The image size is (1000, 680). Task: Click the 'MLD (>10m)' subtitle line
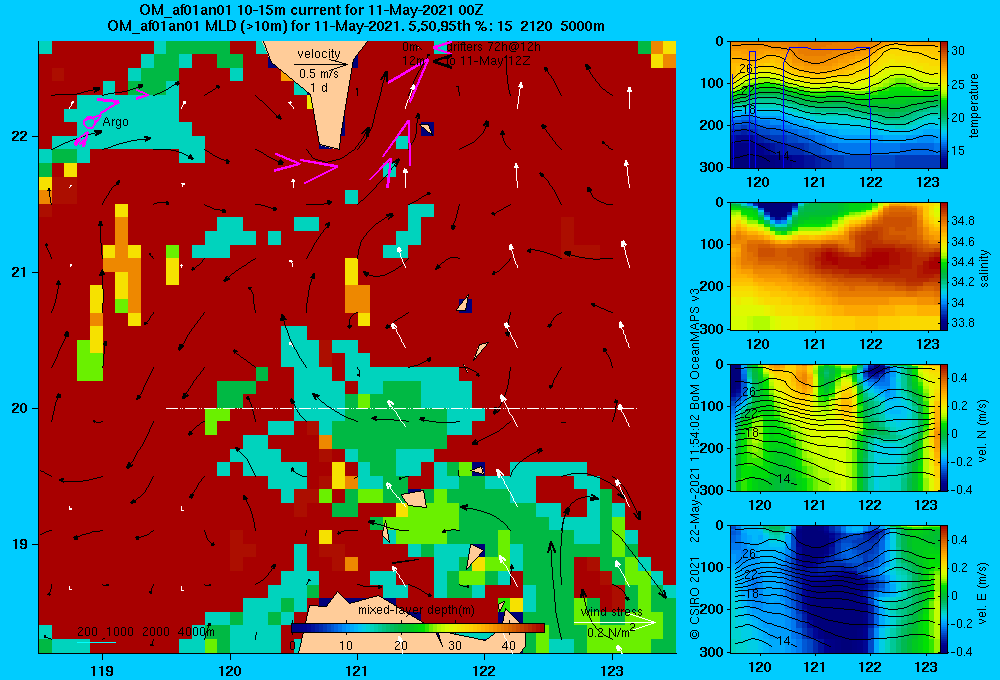tap(356, 26)
